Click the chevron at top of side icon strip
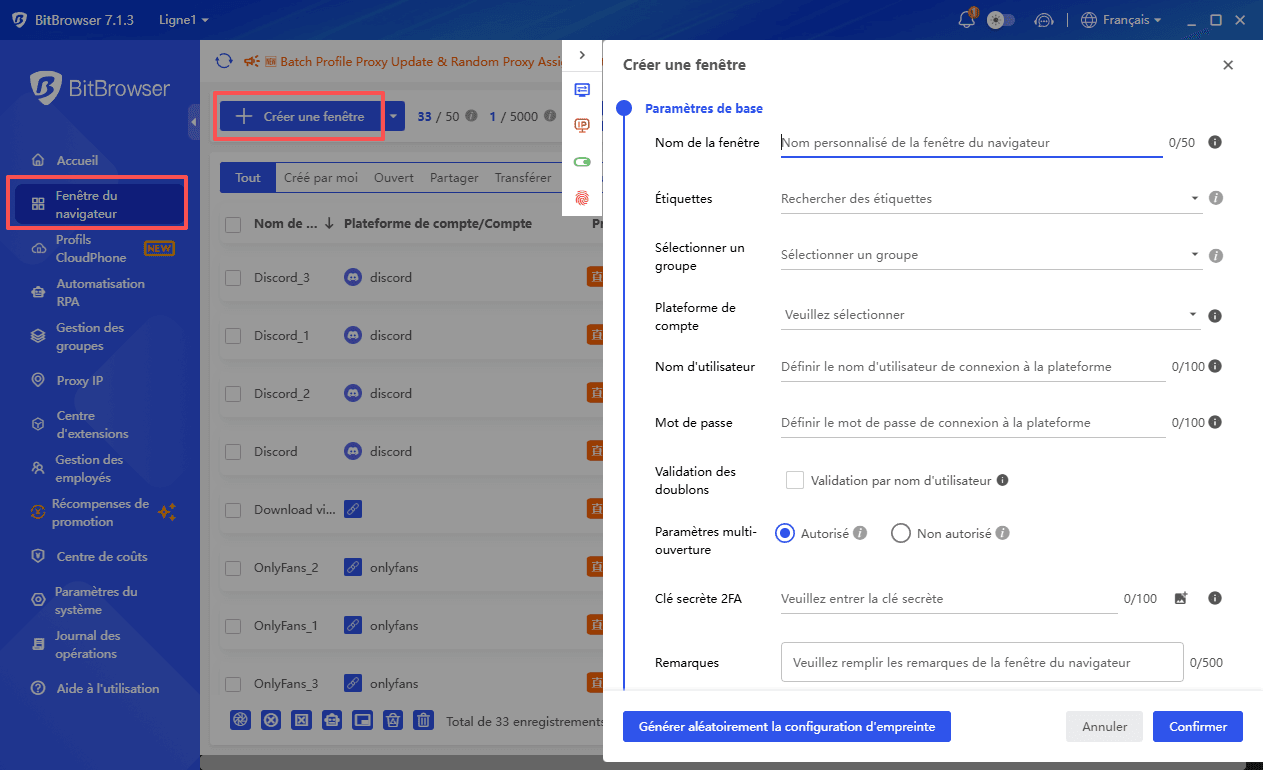This screenshot has width=1263, height=770. click(582, 55)
